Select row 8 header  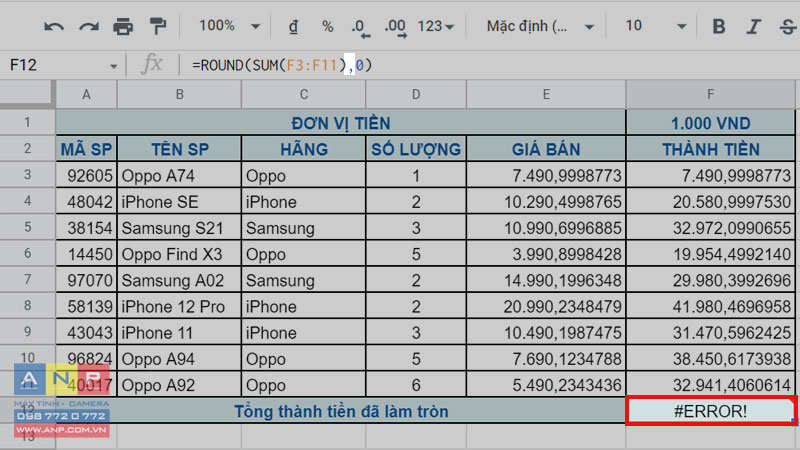coord(28,306)
